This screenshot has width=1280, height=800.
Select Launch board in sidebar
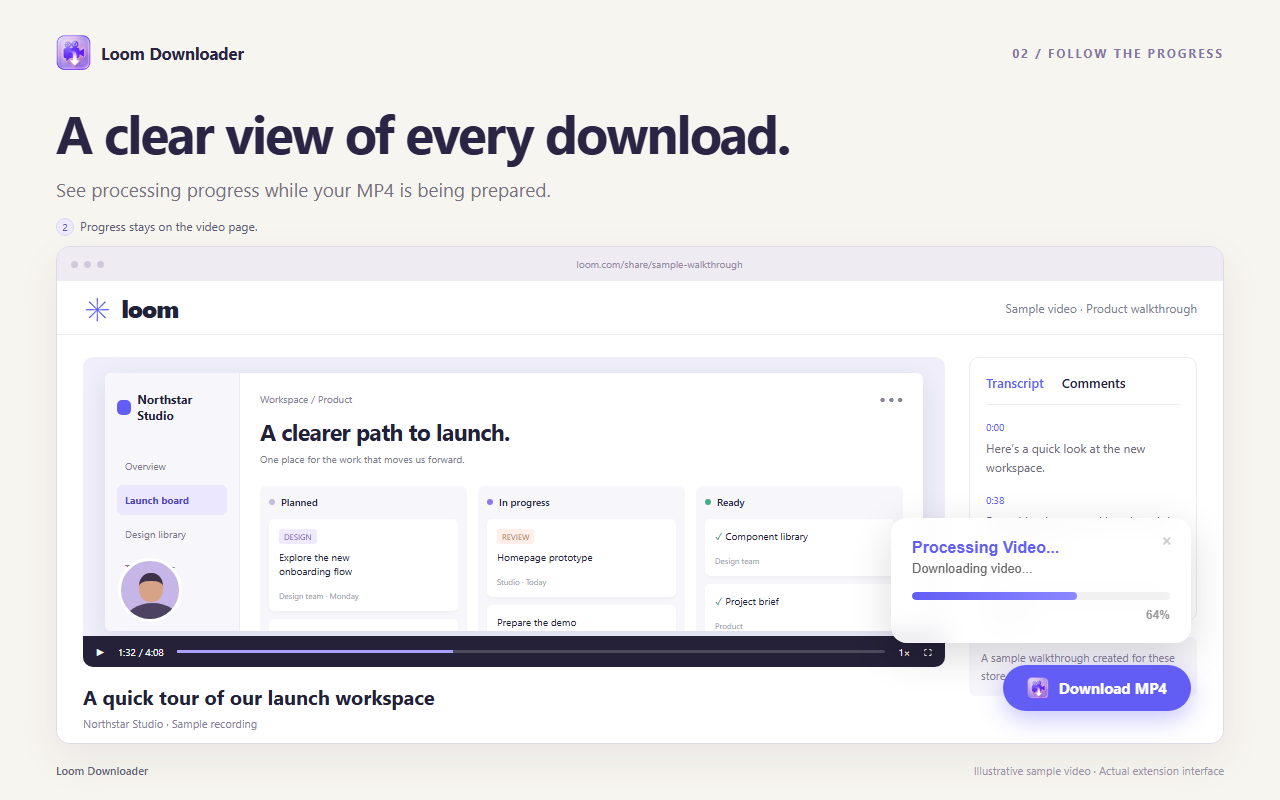(172, 500)
